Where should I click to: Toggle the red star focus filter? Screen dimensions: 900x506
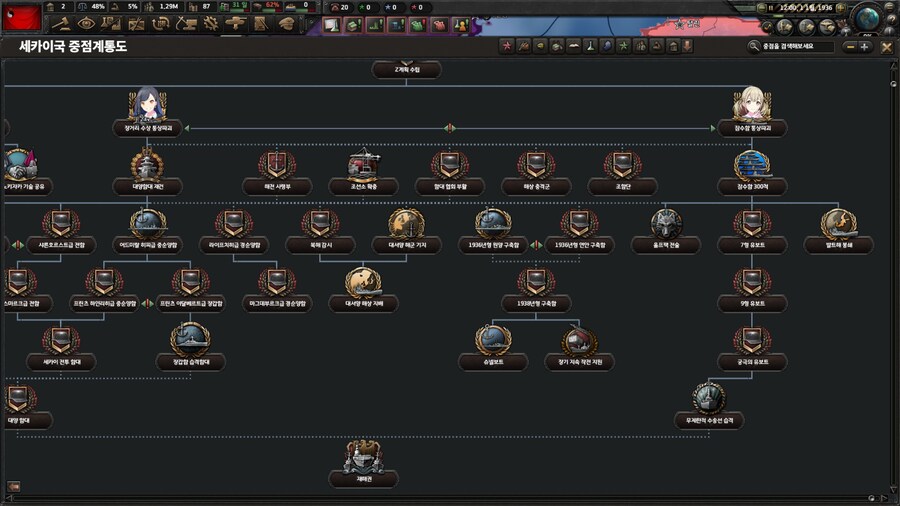[x=506, y=46]
